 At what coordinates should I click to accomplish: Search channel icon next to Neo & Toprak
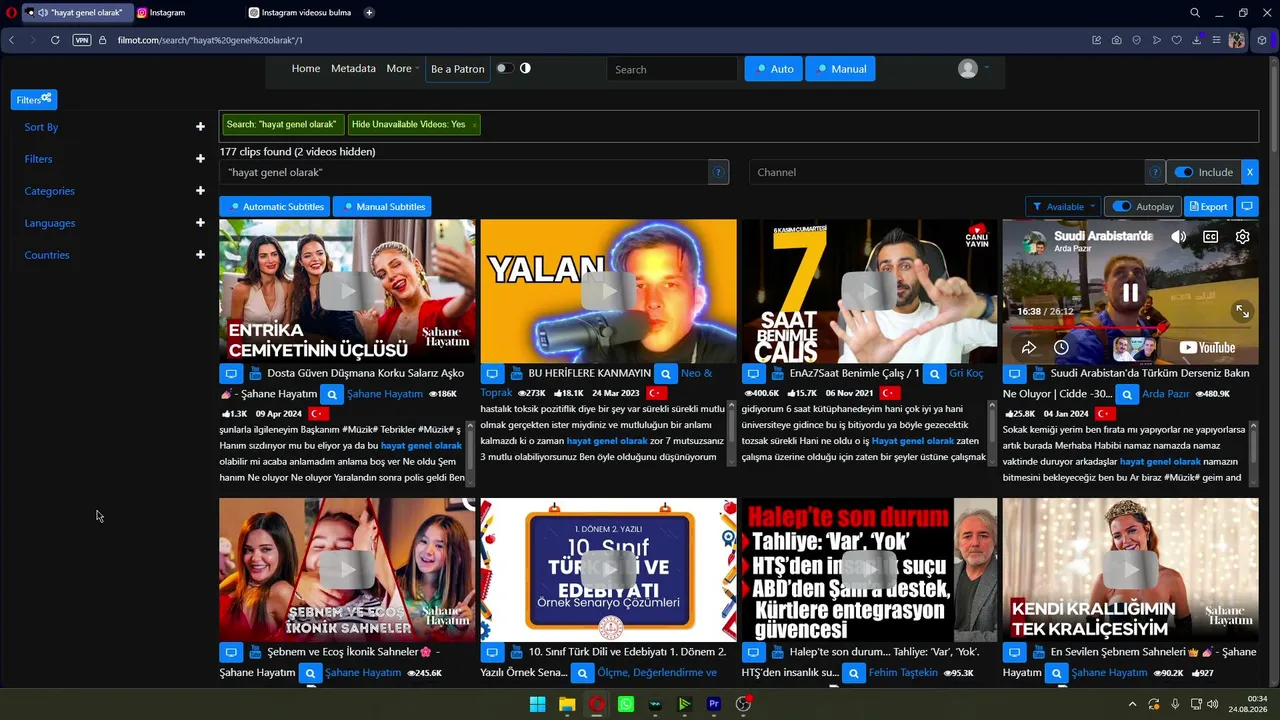(x=666, y=374)
